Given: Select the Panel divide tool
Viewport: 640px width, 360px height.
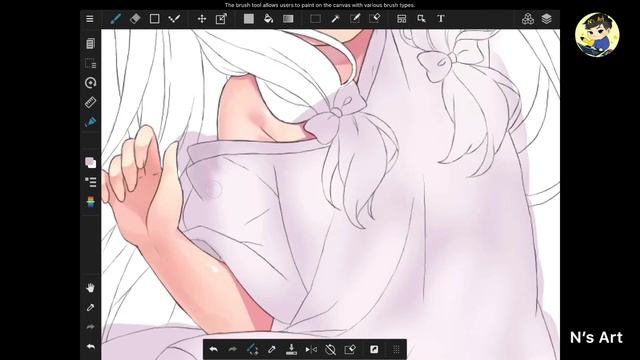Looking at the screenshot, I should click(x=402, y=19).
